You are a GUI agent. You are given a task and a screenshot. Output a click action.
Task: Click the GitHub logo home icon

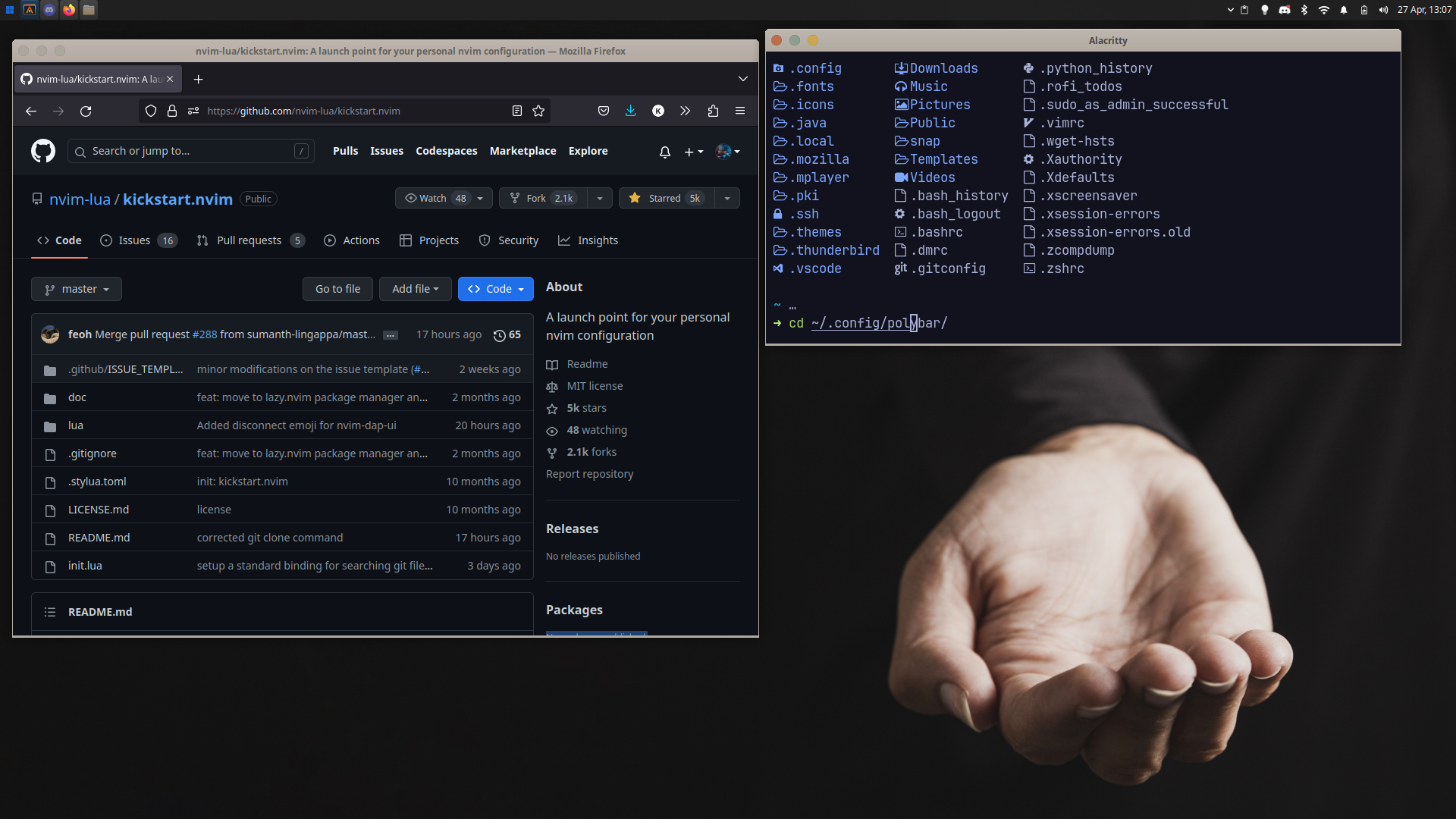point(43,151)
